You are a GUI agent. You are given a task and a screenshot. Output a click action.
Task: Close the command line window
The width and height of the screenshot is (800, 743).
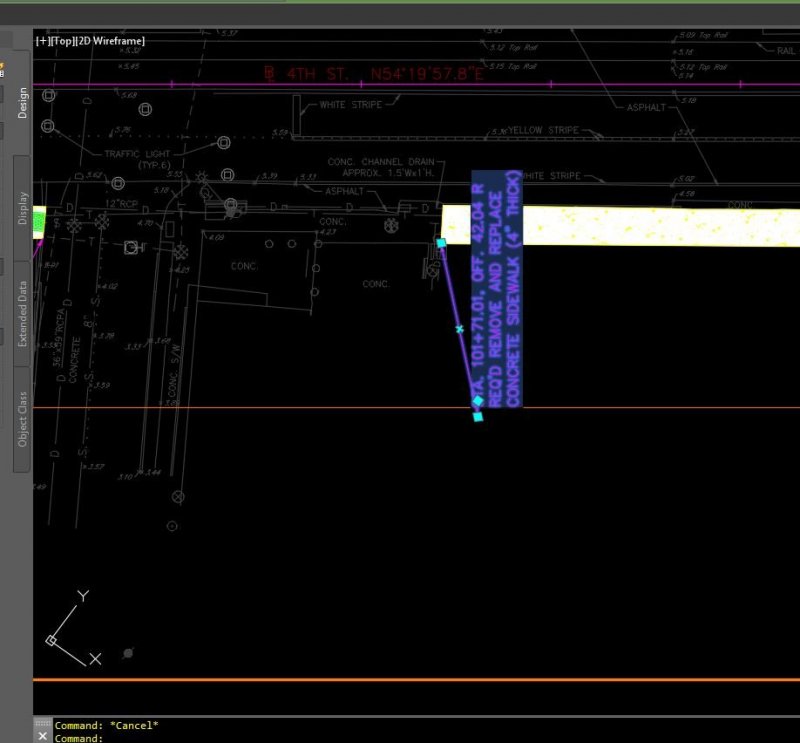point(42,736)
